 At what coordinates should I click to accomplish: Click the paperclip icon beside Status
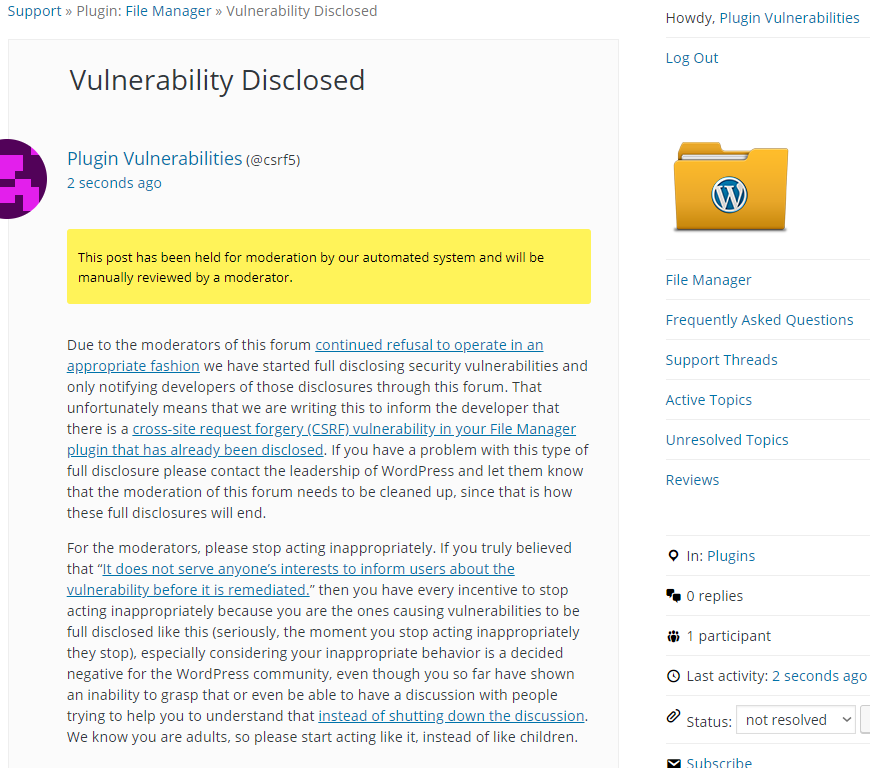tap(673, 716)
